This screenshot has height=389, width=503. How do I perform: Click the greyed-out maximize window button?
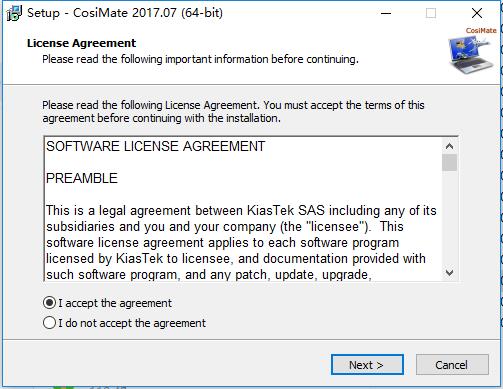(431, 13)
